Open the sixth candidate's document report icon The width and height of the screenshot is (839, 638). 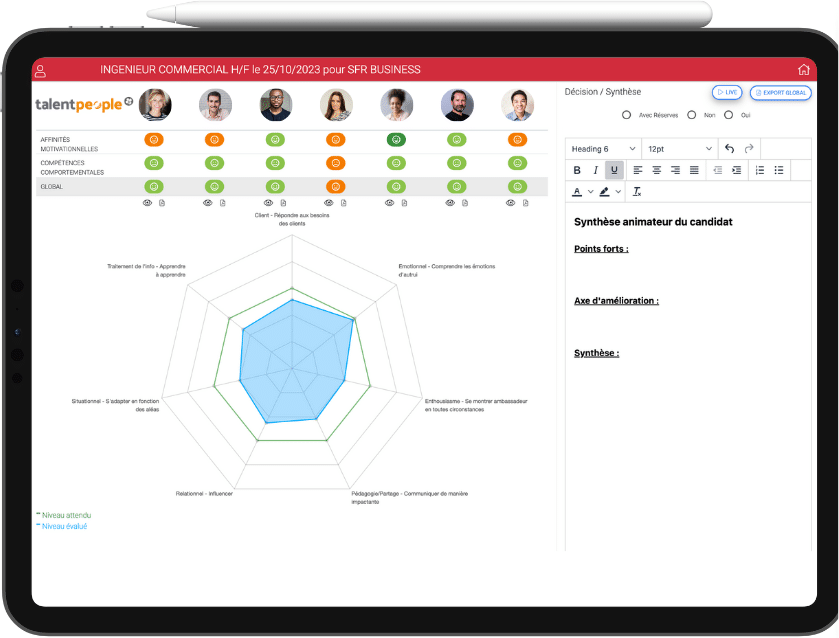pyautogui.click(x=465, y=203)
